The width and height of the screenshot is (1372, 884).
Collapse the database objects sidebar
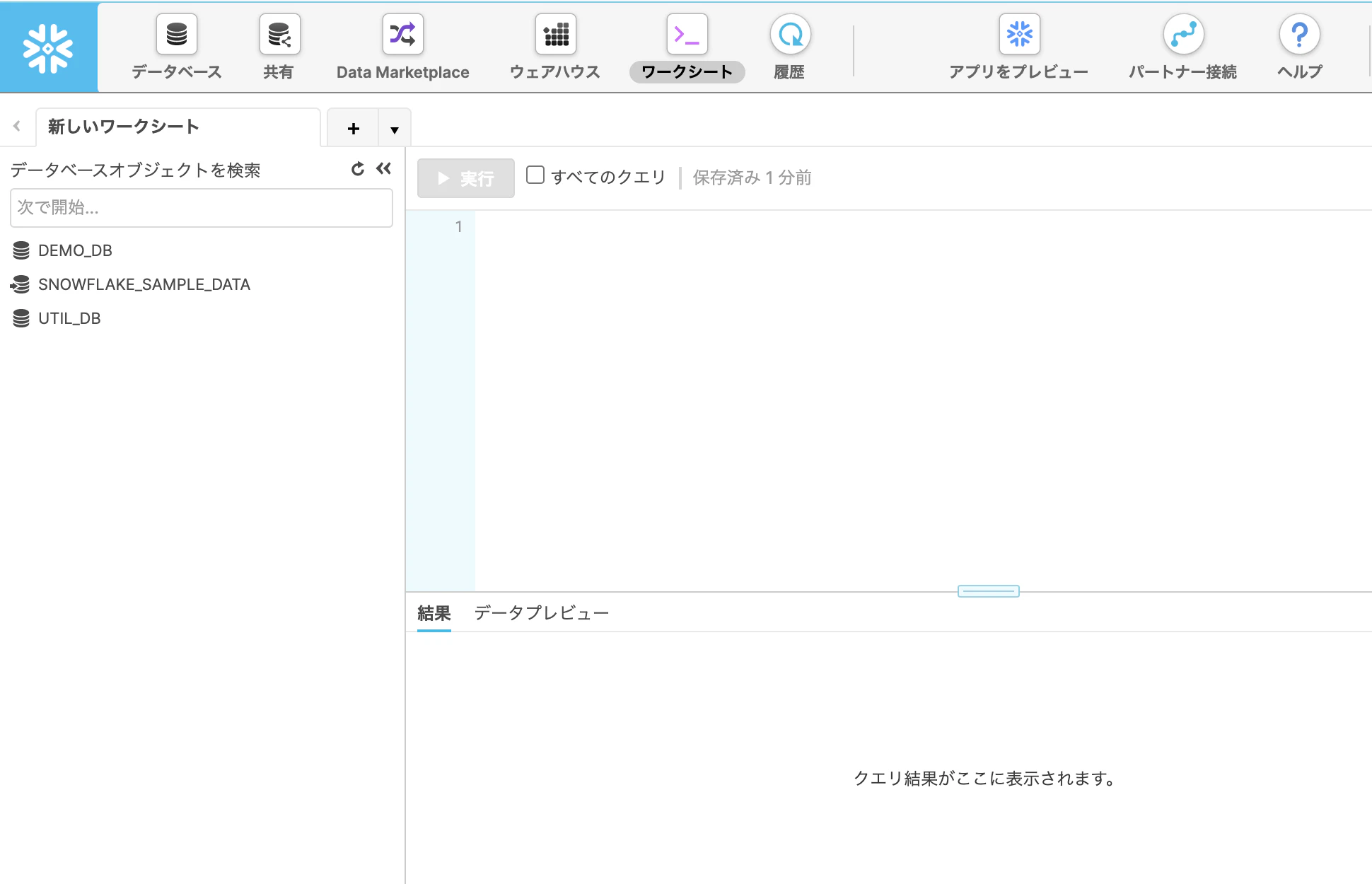(383, 169)
